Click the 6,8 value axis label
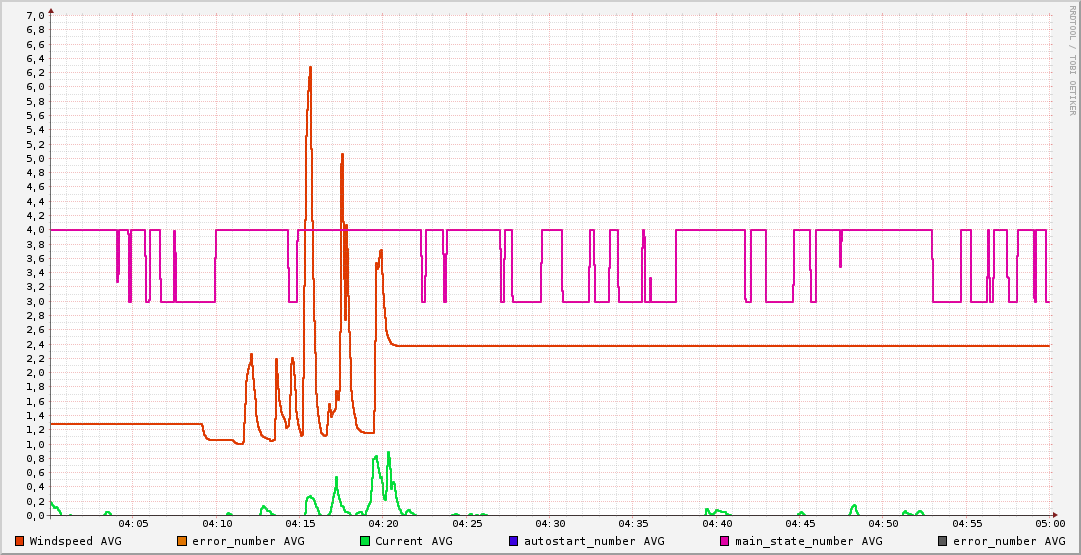The height and width of the screenshot is (555, 1081). pos(35,30)
